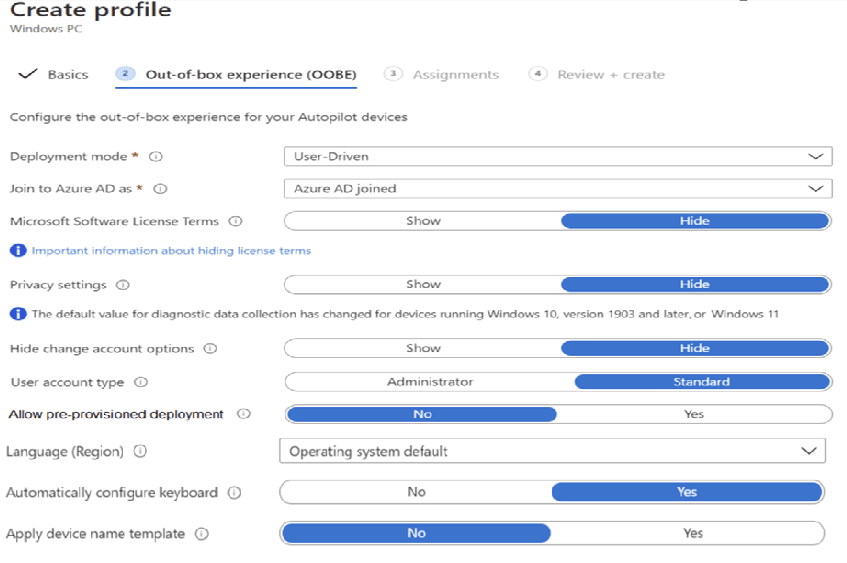Click info icon for Hide change account options
Image resolution: width=847 pixels, height=563 pixels.
point(209,349)
